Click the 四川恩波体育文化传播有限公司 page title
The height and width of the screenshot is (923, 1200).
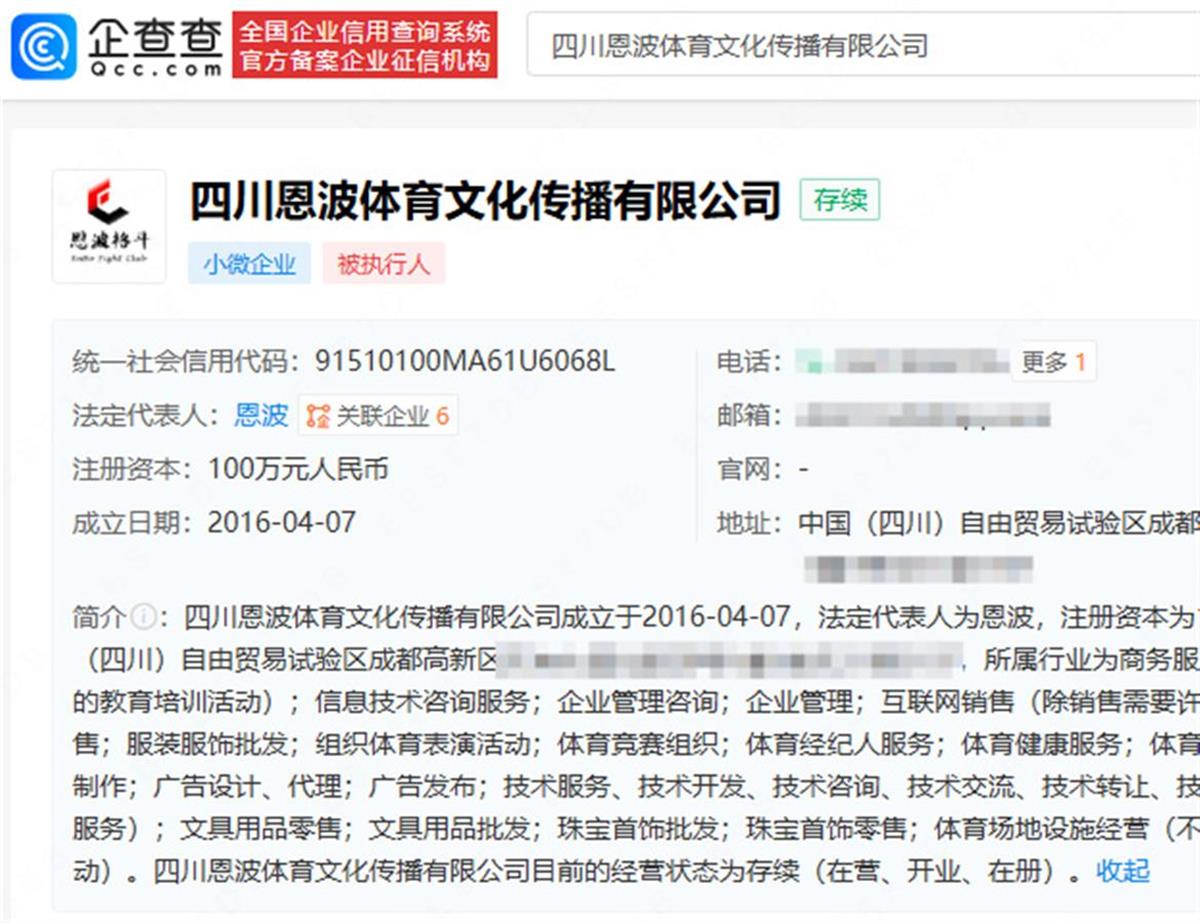[485, 200]
